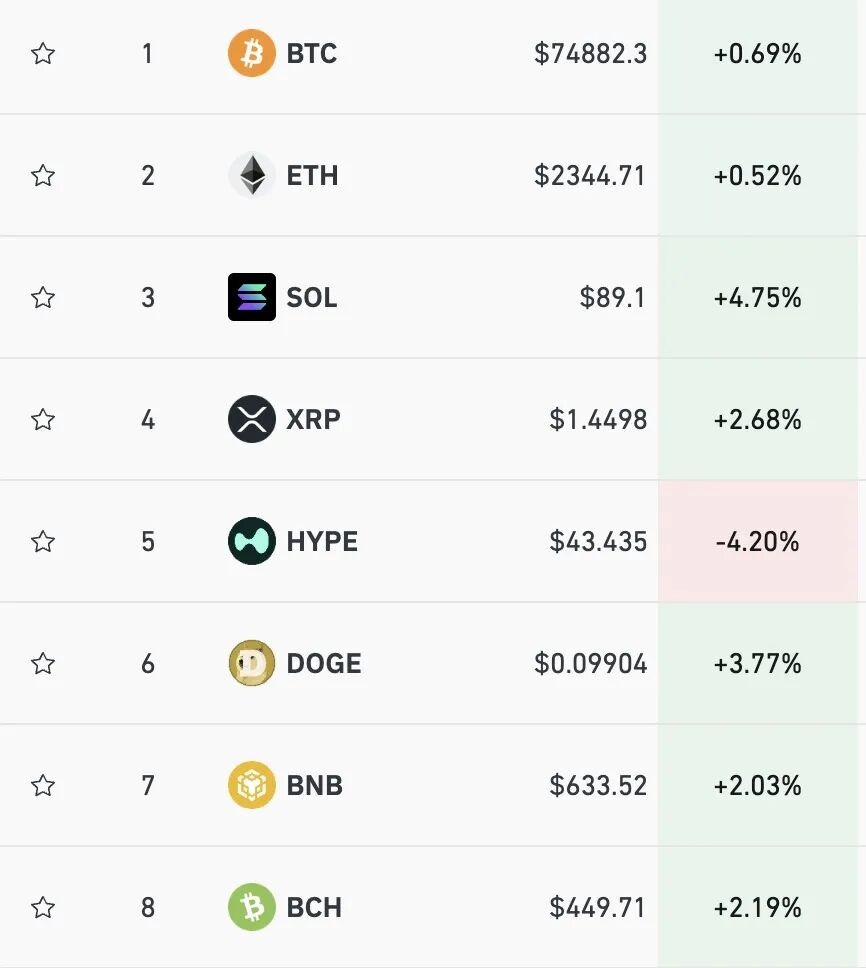This screenshot has height=968, width=866.
Task: Open XRP by clicking its ticker text
Action: (x=312, y=419)
